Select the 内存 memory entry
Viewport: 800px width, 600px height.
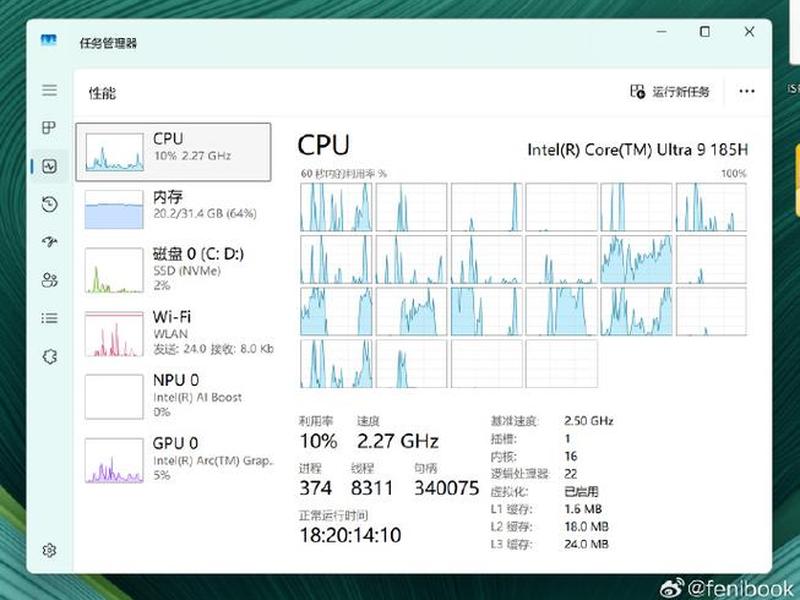[173, 209]
